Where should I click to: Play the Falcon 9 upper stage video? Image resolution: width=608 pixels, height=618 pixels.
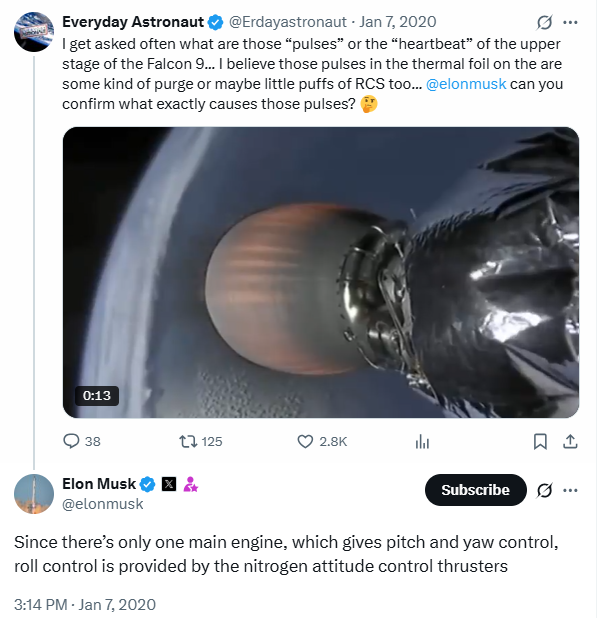click(321, 272)
